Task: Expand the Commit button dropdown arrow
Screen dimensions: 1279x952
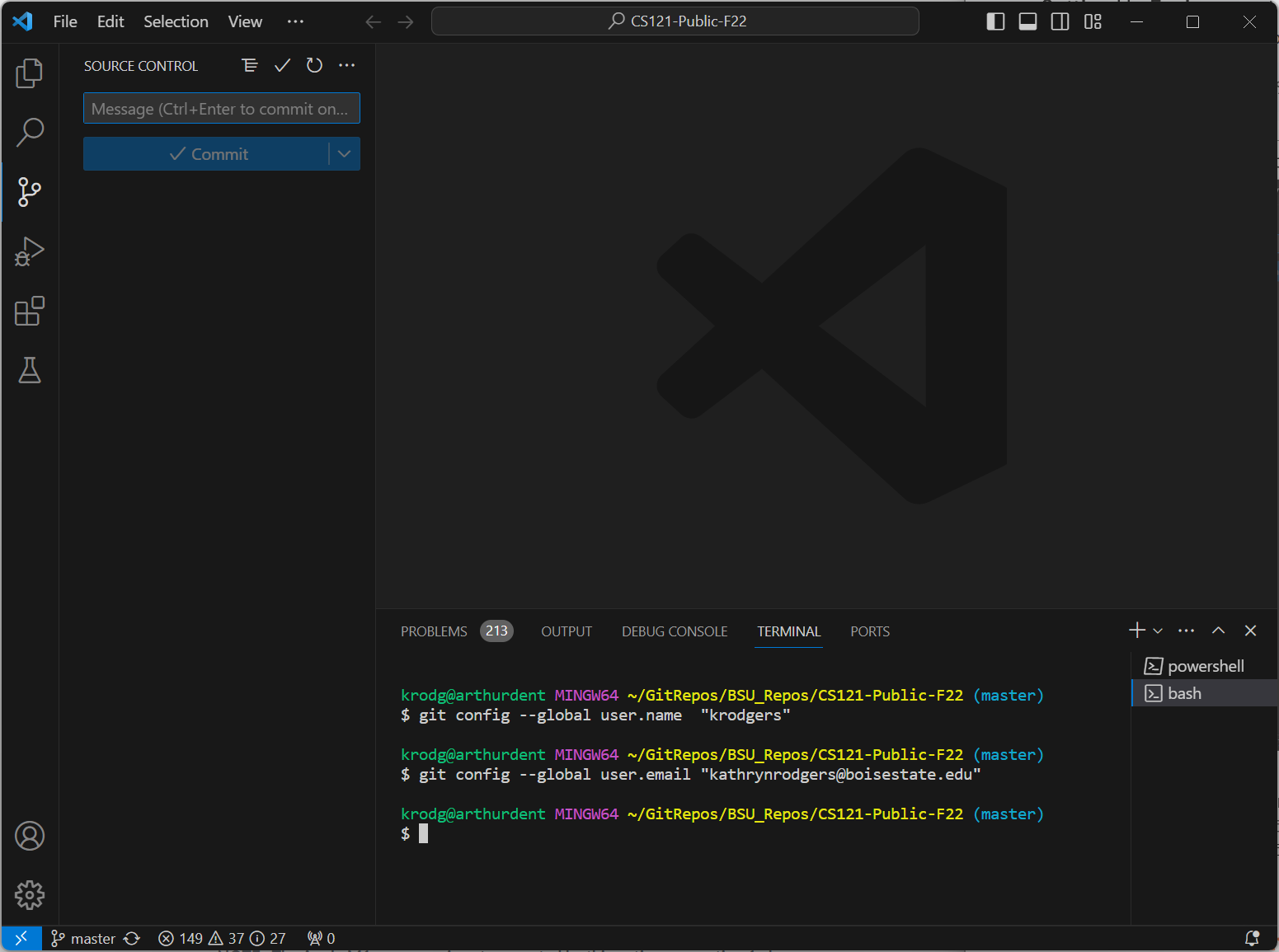Action: (x=345, y=154)
